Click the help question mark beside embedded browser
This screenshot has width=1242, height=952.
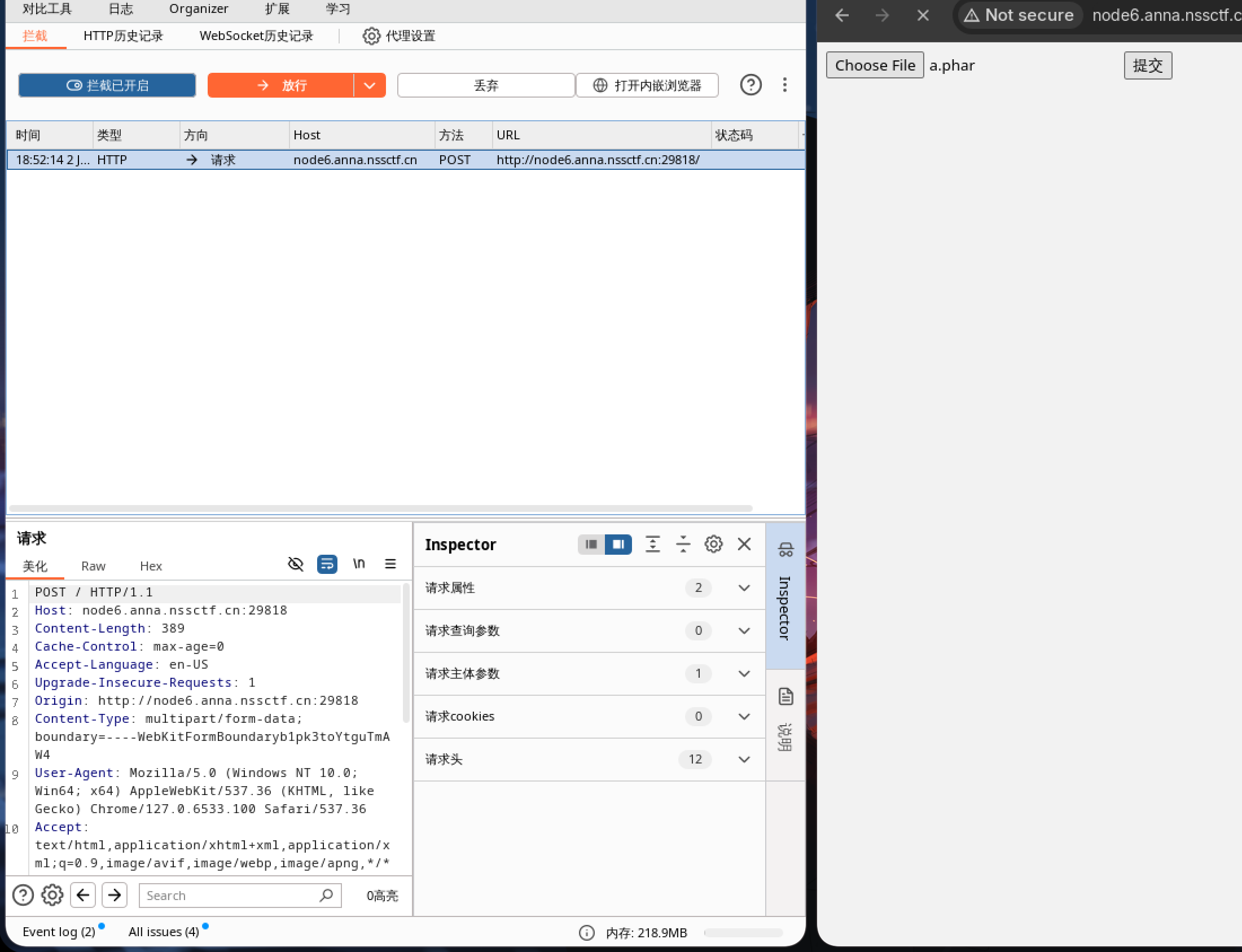coord(750,85)
